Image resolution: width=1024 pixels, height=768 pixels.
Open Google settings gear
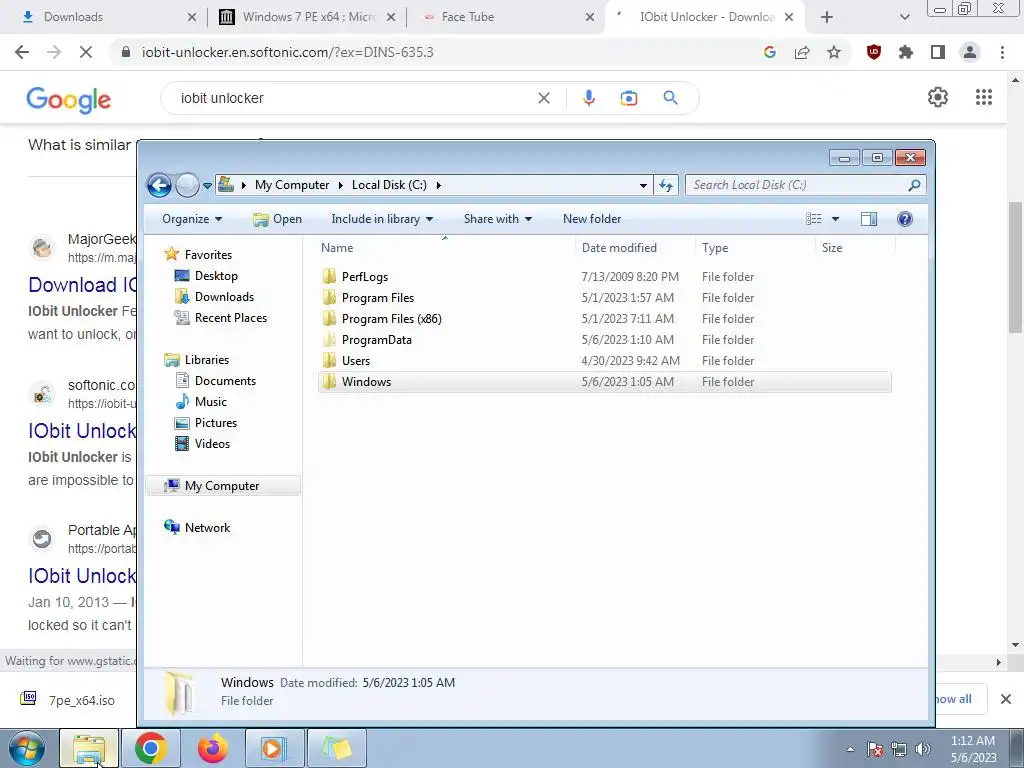pyautogui.click(x=938, y=97)
